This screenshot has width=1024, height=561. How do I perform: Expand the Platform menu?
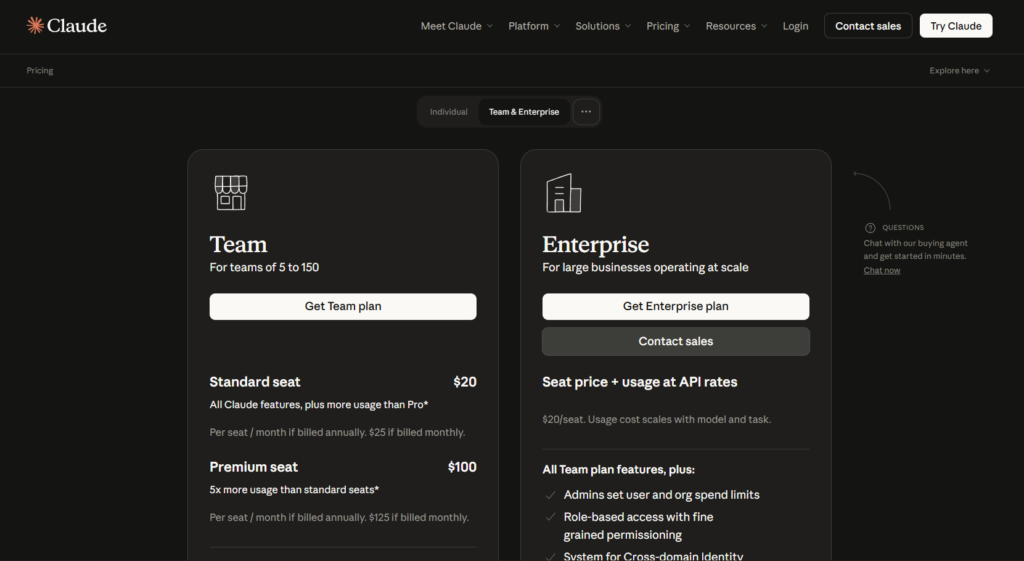(x=534, y=26)
